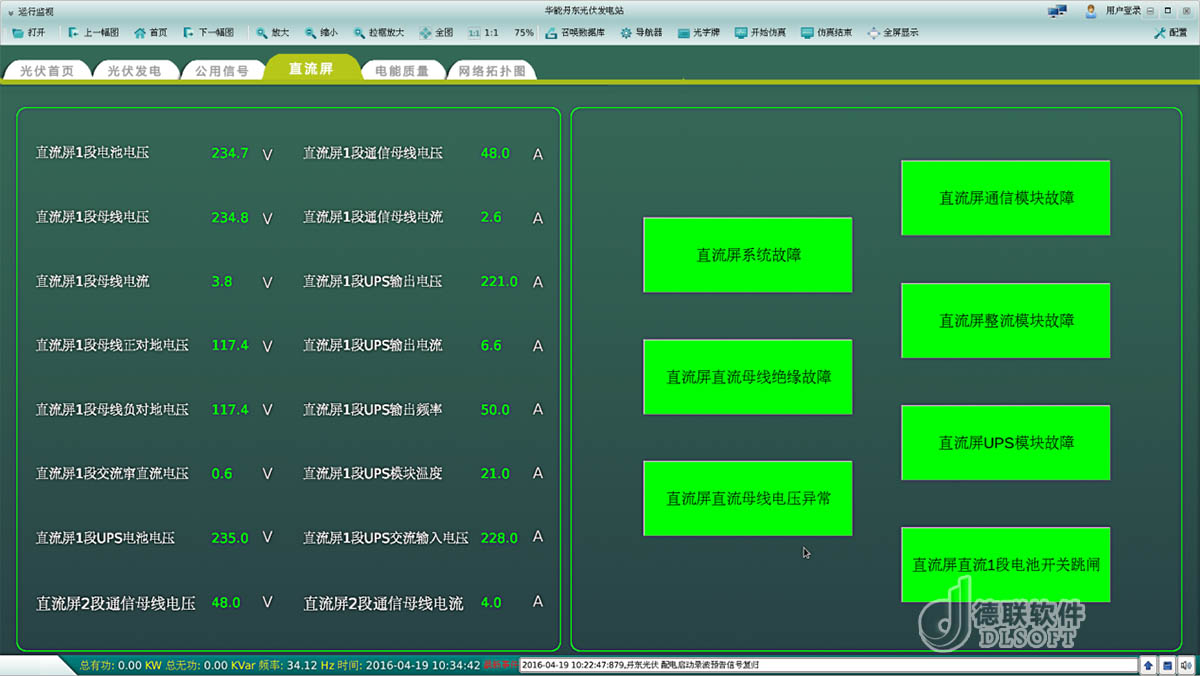The width and height of the screenshot is (1200, 676).
Task: Select the 拉框放大 box zoom tool
Action: point(360,33)
